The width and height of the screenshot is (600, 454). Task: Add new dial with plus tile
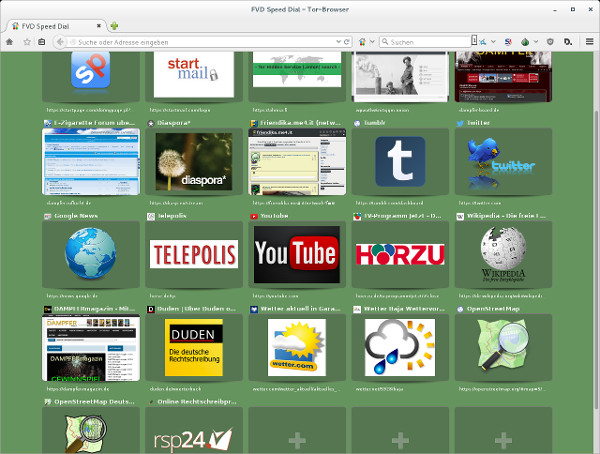[297, 439]
